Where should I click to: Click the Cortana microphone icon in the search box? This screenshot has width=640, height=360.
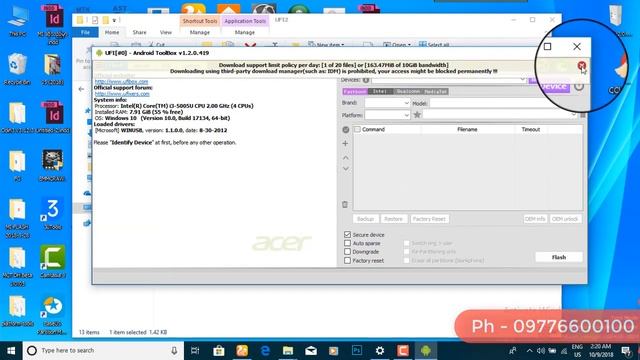click(x=174, y=351)
